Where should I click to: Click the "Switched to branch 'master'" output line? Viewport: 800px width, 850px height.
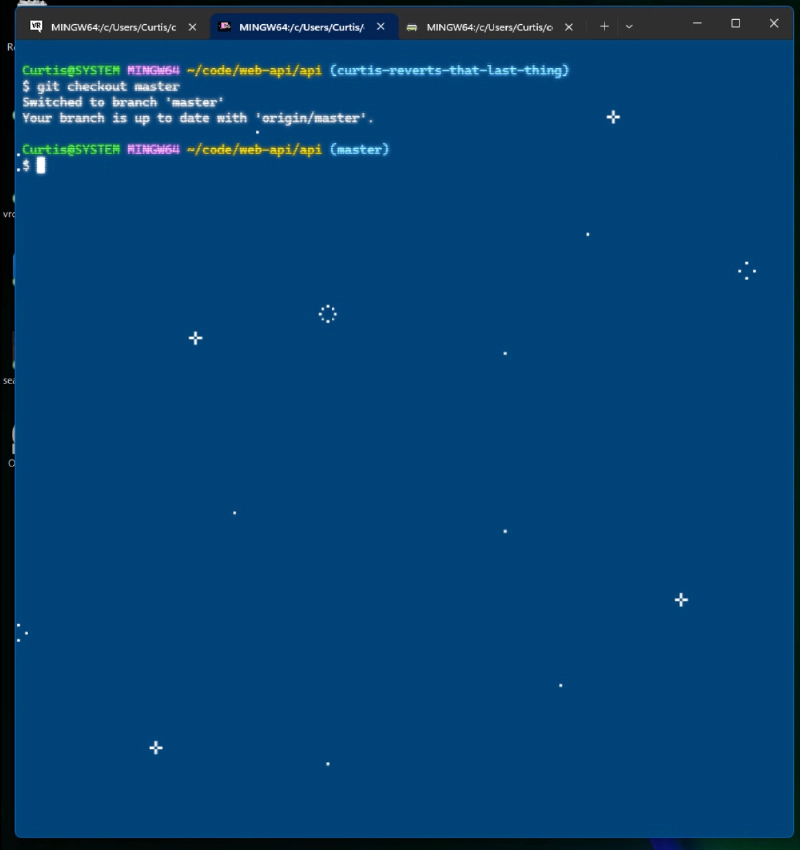tap(122, 102)
